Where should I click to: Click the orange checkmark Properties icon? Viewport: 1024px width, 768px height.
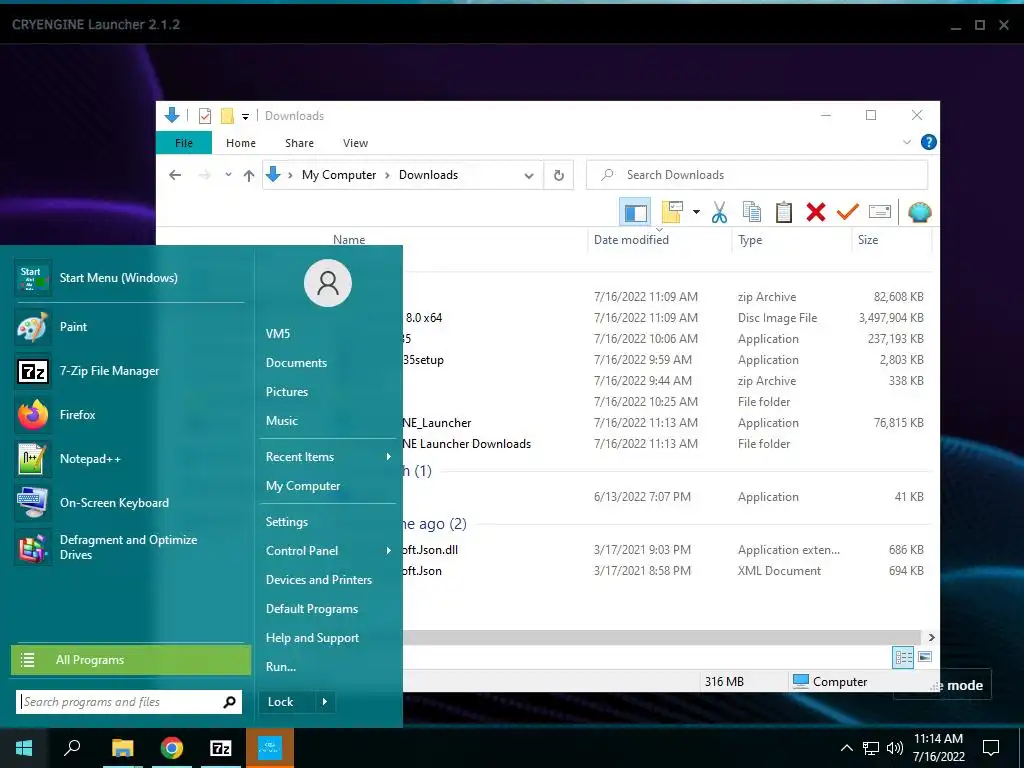pyautogui.click(x=848, y=212)
